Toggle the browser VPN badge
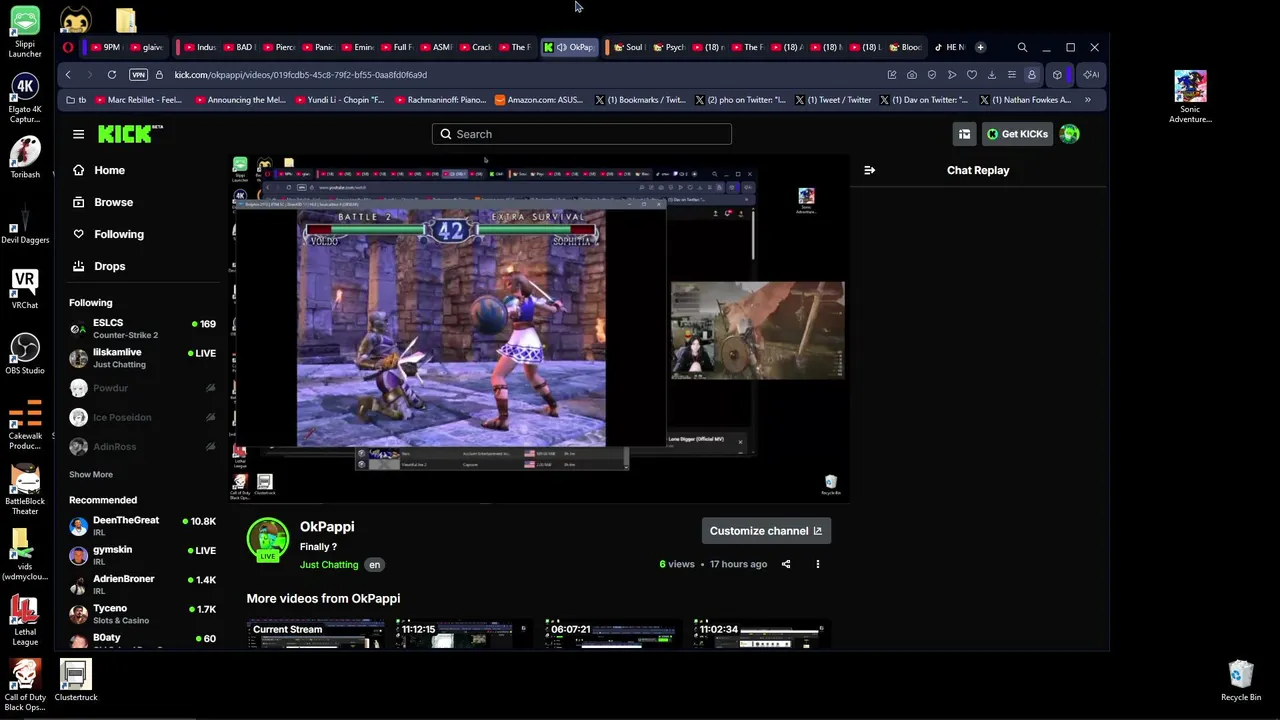1280x720 pixels. coord(139,75)
